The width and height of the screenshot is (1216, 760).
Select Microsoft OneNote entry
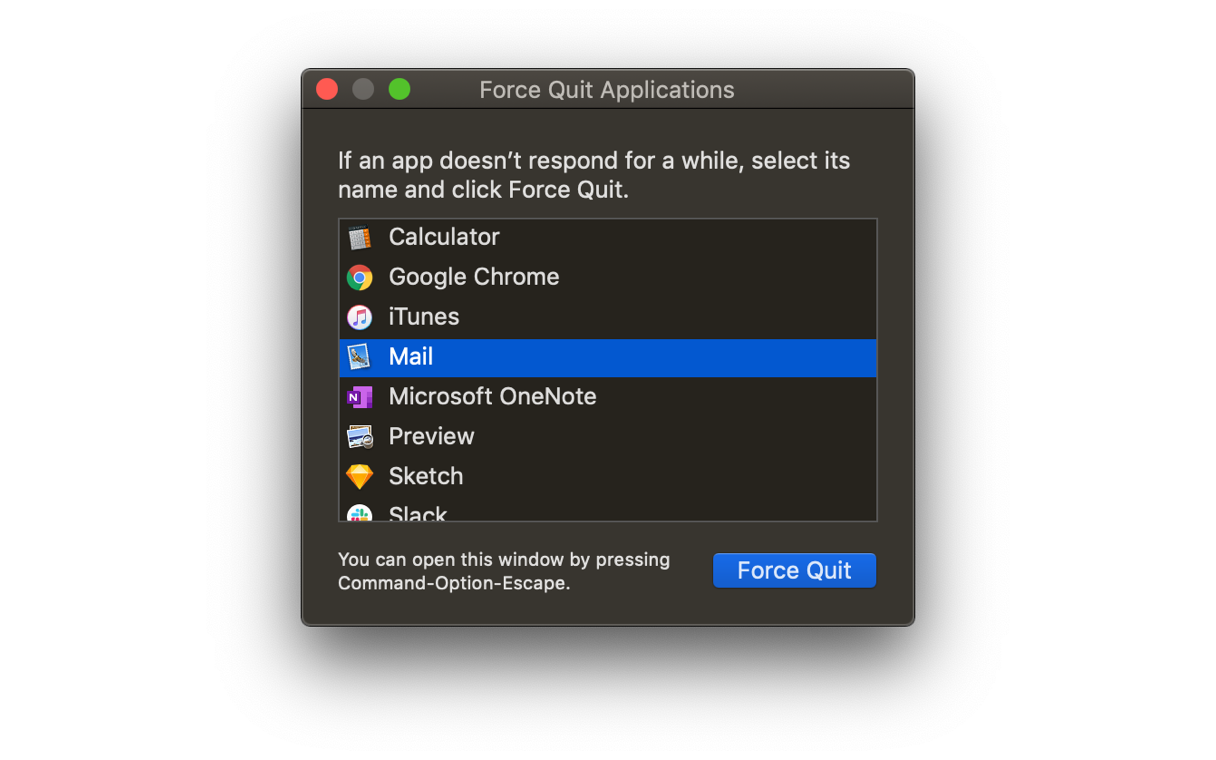(492, 397)
